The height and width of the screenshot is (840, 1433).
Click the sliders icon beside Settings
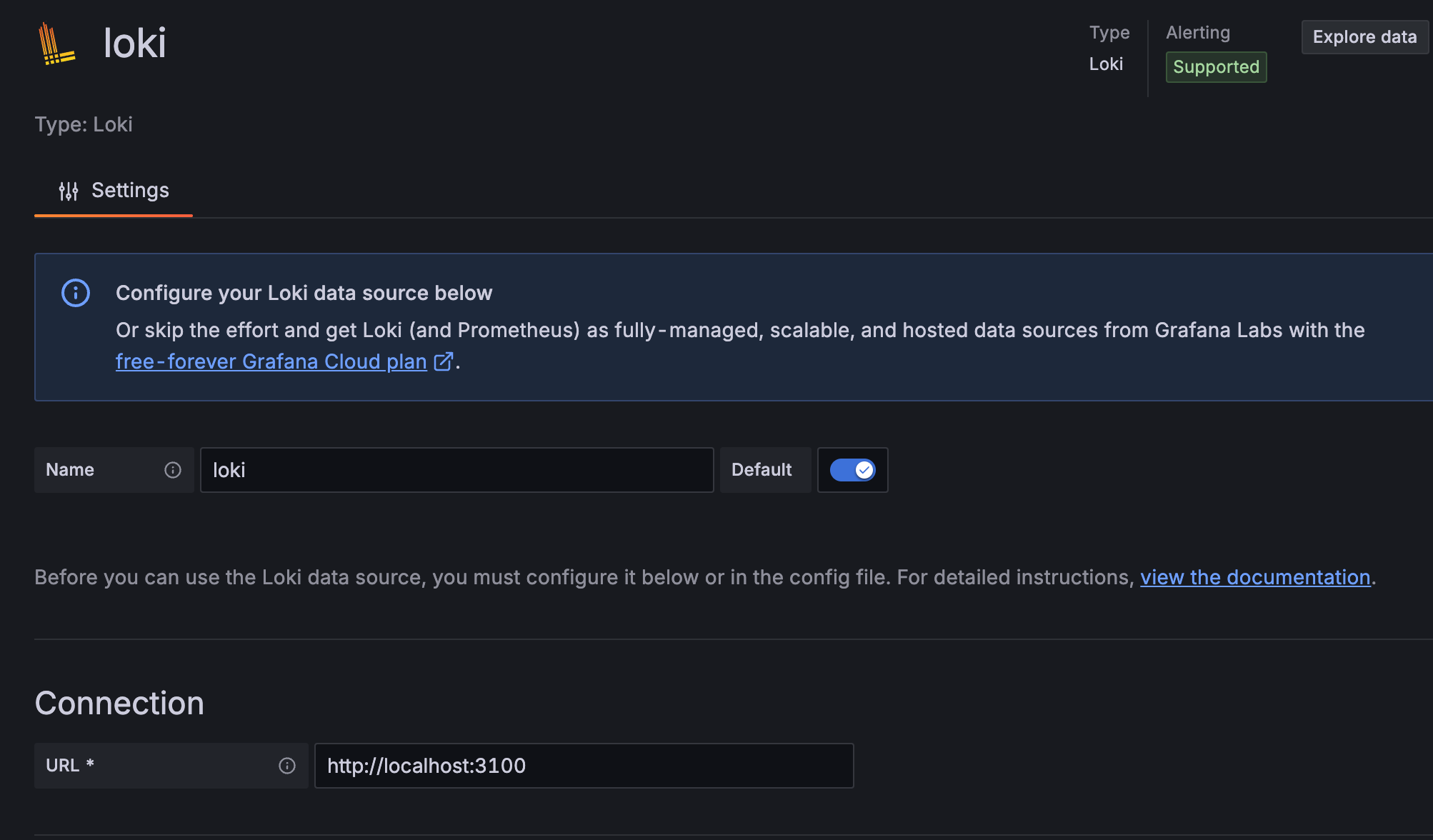(69, 190)
